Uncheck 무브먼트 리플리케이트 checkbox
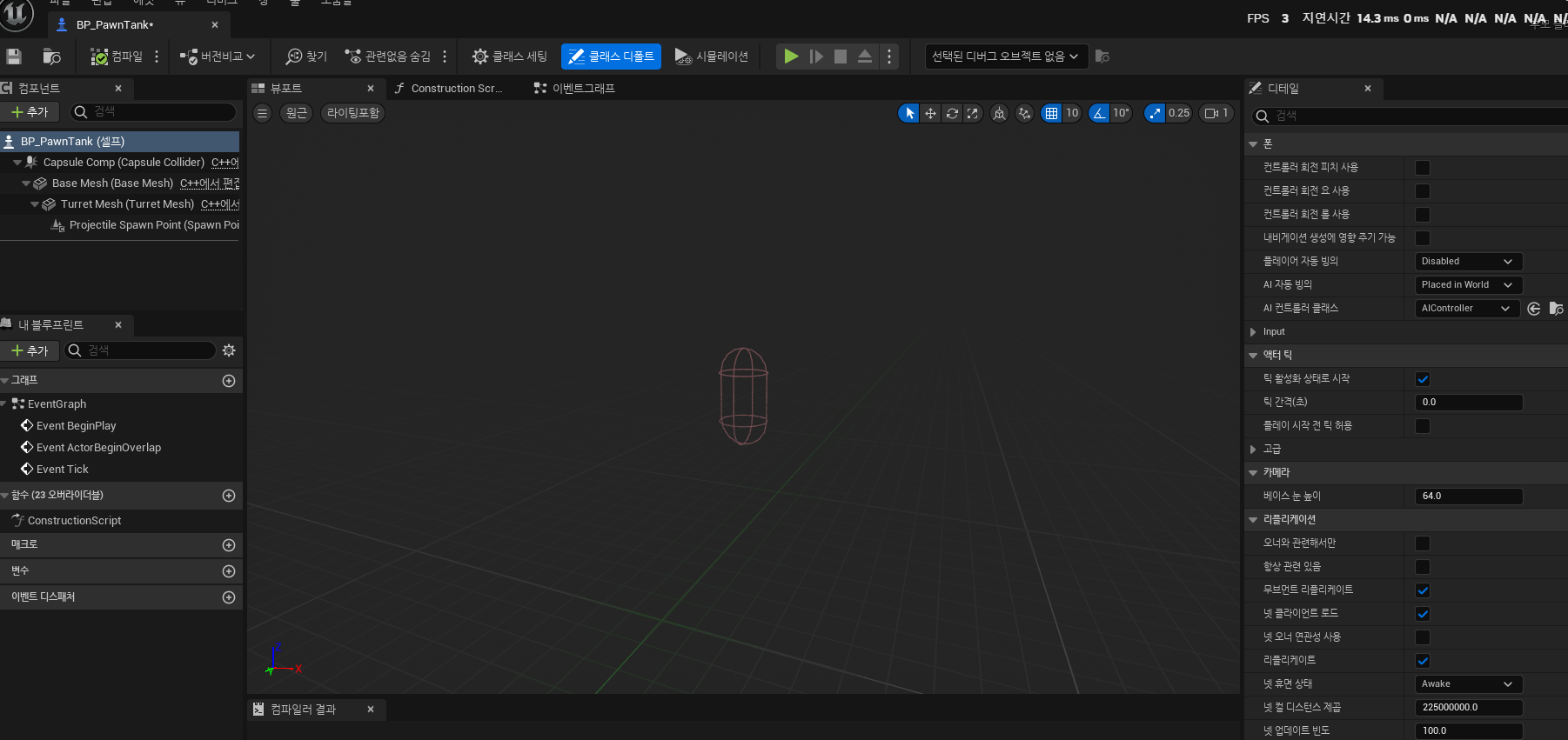The image size is (1568, 740). (1423, 590)
